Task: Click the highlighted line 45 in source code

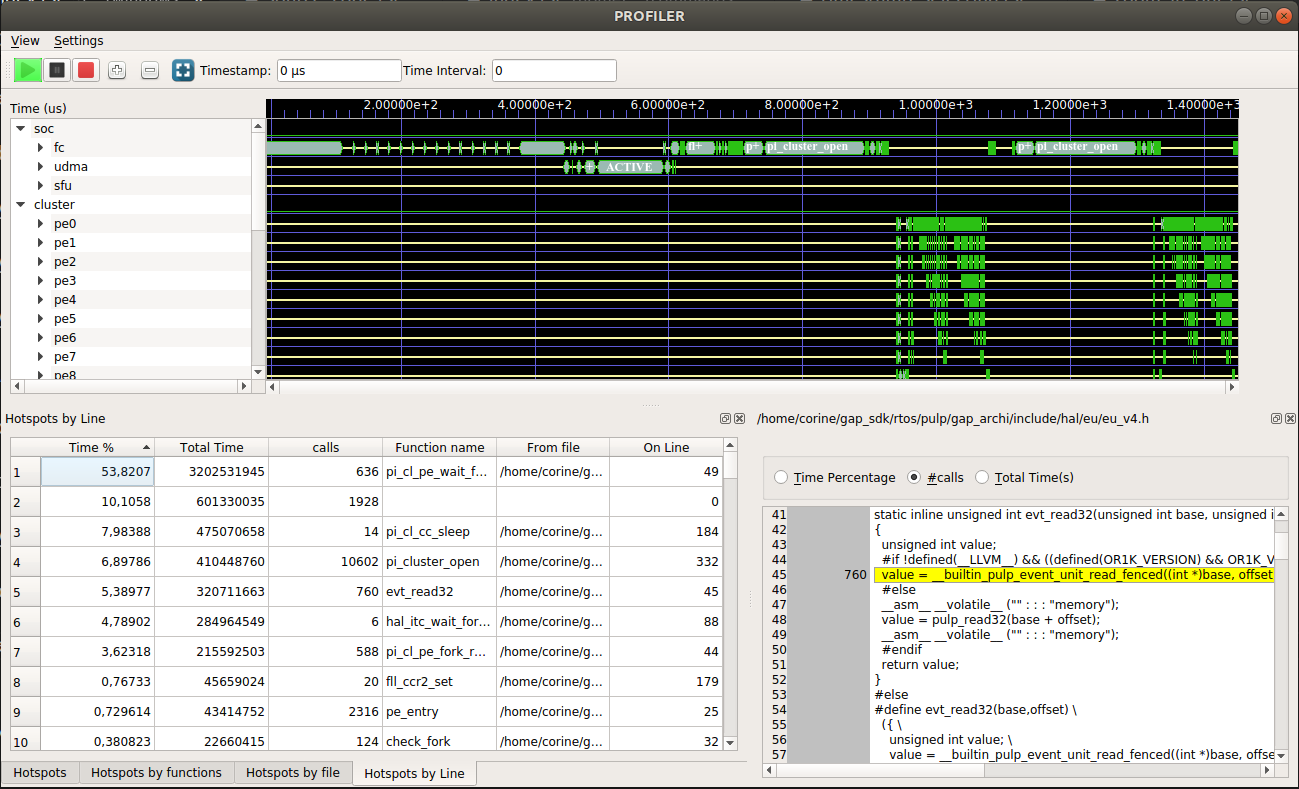Action: [x=1073, y=575]
